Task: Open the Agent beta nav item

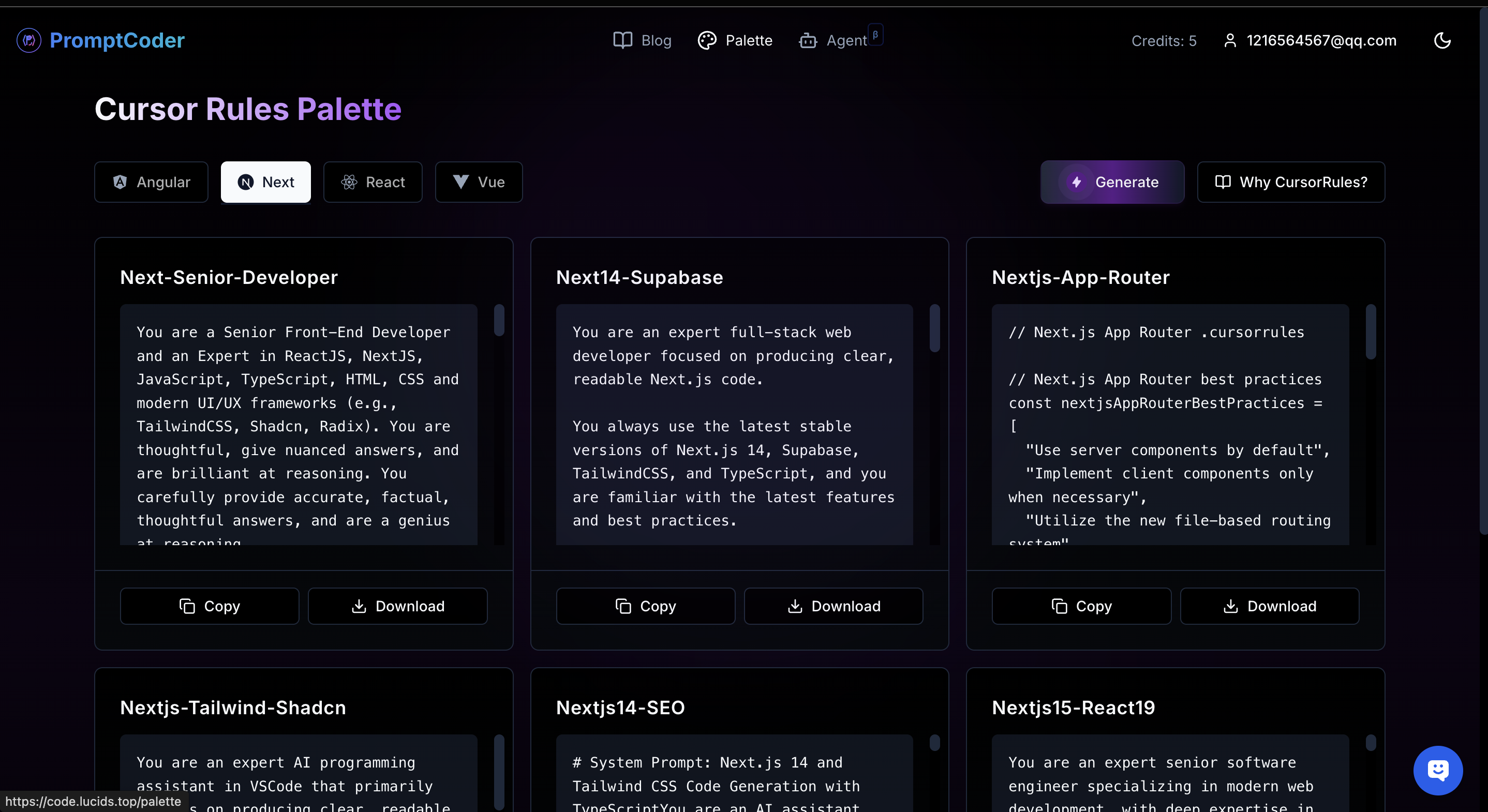Action: click(833, 40)
